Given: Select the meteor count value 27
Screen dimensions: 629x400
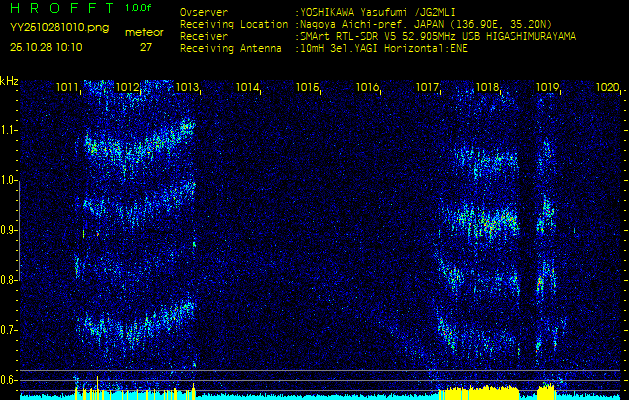Looking at the screenshot, I should tap(146, 47).
